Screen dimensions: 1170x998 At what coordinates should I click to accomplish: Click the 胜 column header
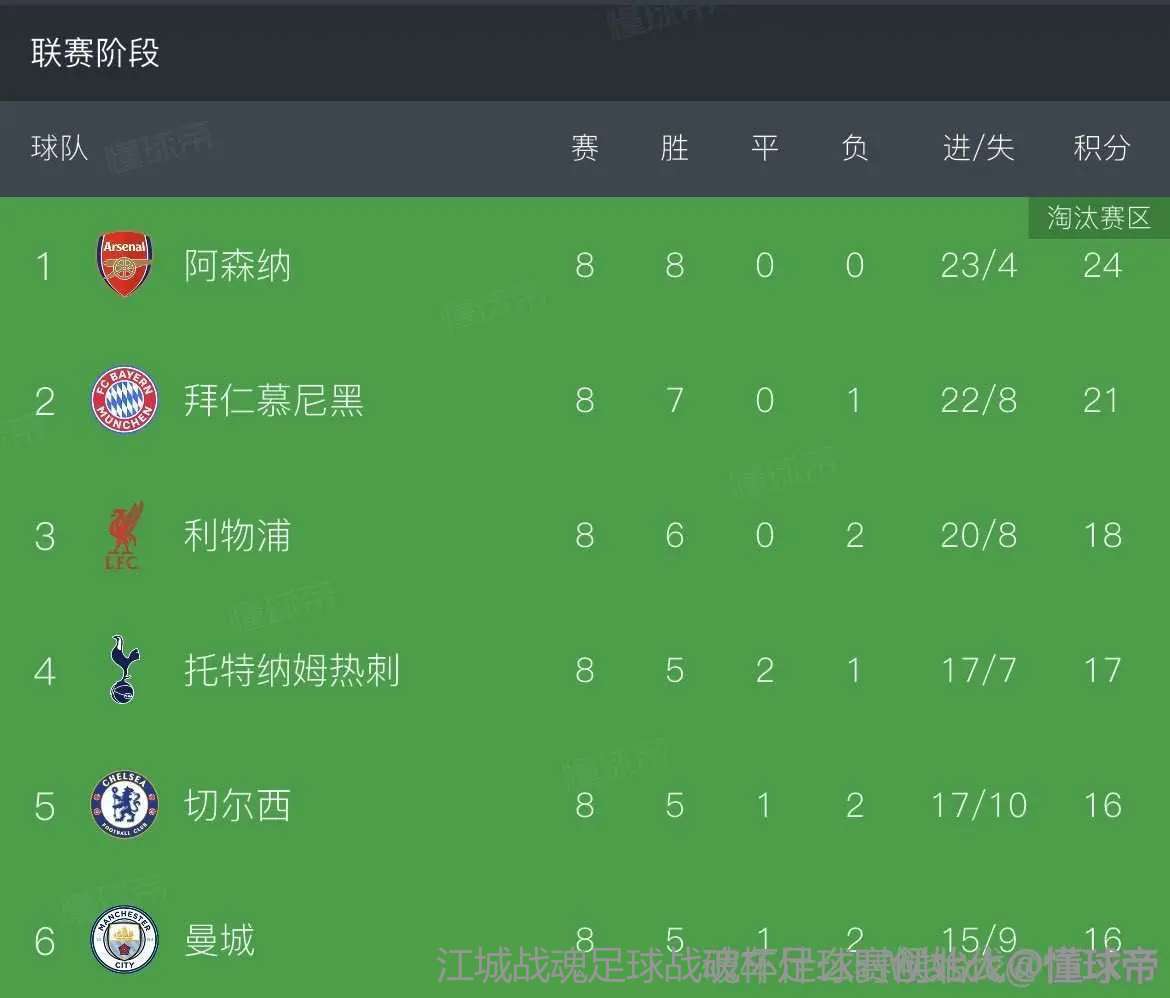674,149
